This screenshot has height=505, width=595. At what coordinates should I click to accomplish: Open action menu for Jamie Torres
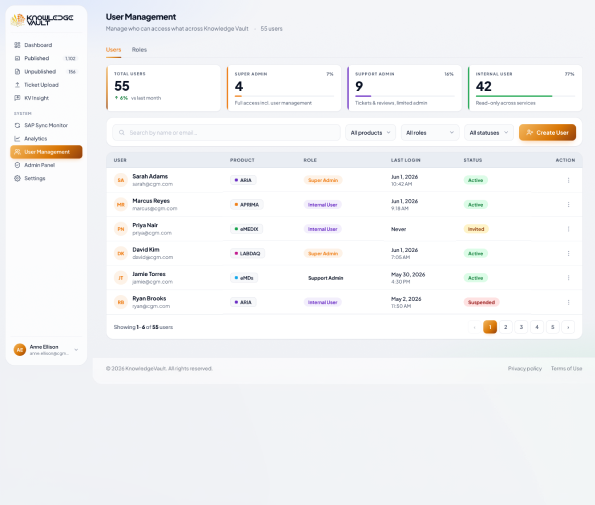pyautogui.click(x=568, y=278)
